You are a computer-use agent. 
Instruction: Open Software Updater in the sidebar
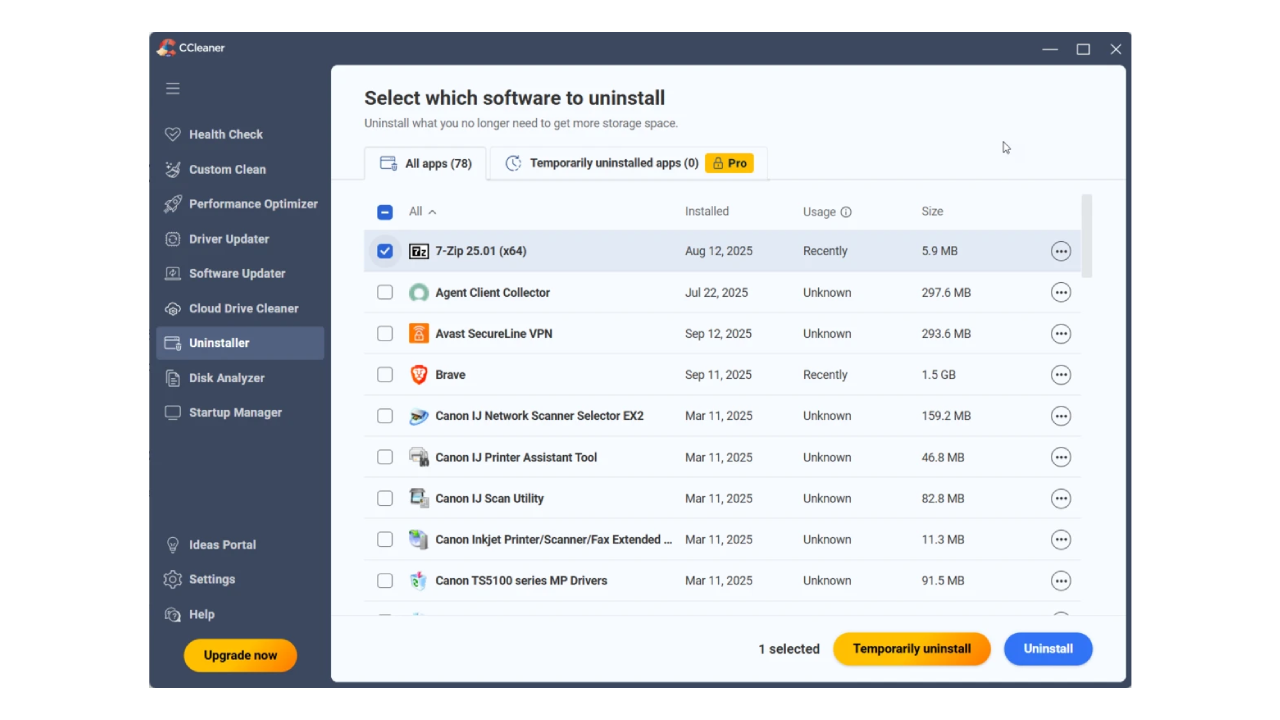(240, 273)
